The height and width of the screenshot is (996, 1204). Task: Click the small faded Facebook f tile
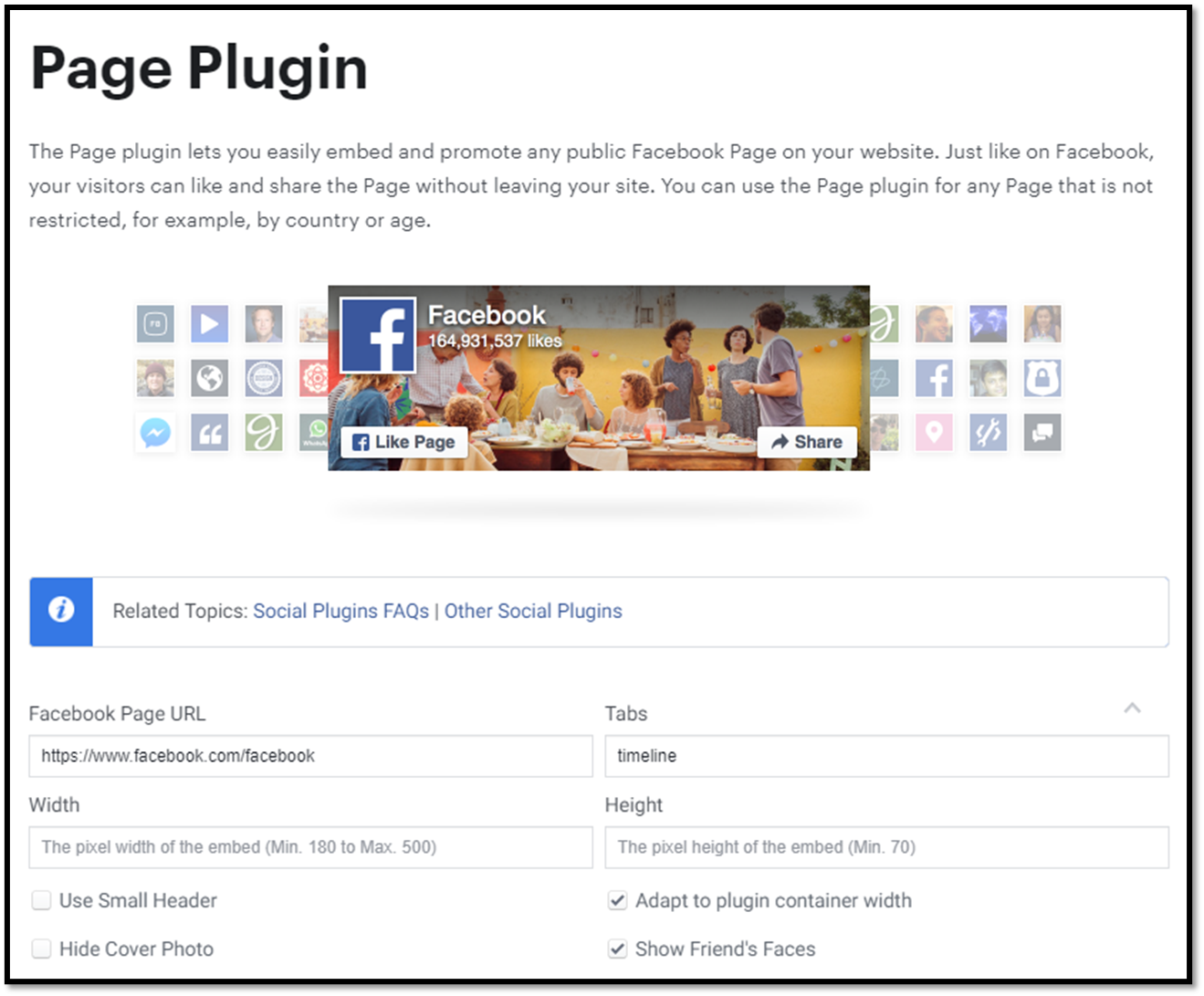(x=934, y=378)
